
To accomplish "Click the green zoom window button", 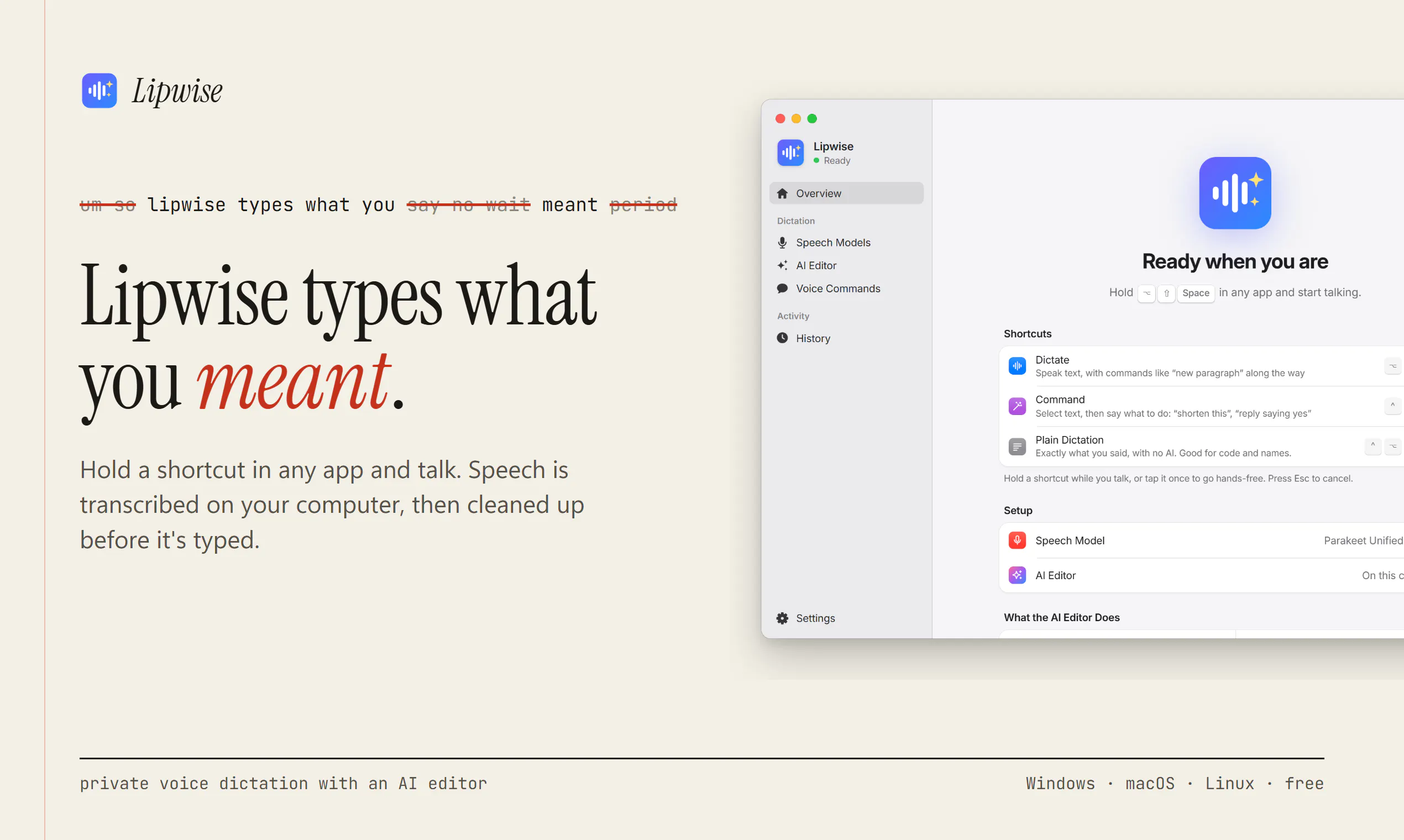I will click(812, 118).
